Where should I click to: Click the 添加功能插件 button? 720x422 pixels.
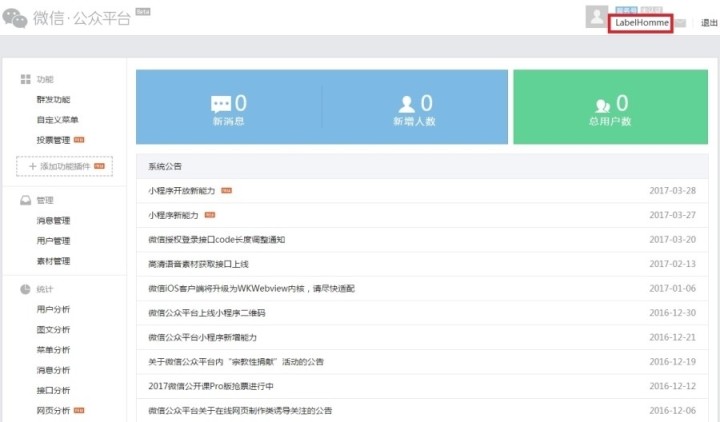[x=64, y=166]
